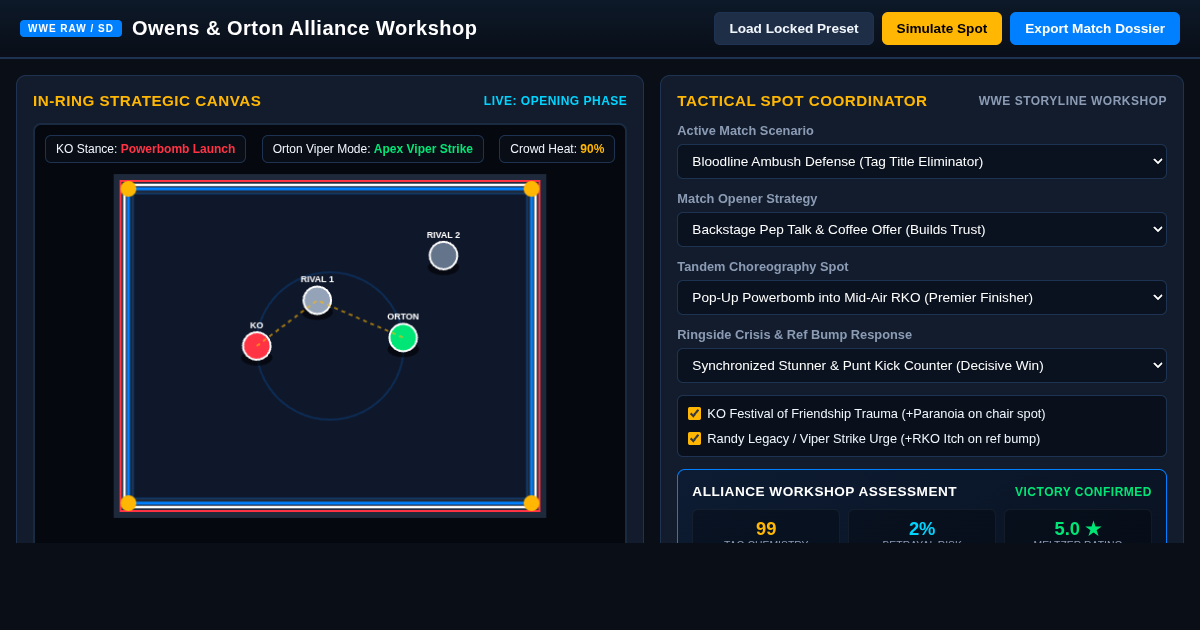Viewport: 1200px width, 630px height.
Task: Click the RIVAL 1 token in the ring
Action: point(317,300)
